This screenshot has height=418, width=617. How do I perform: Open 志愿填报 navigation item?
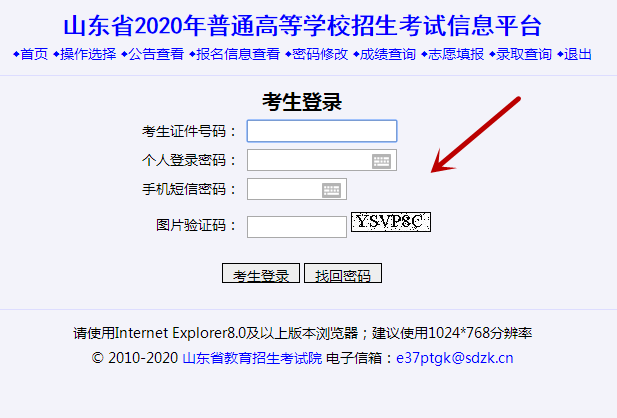(x=456, y=54)
